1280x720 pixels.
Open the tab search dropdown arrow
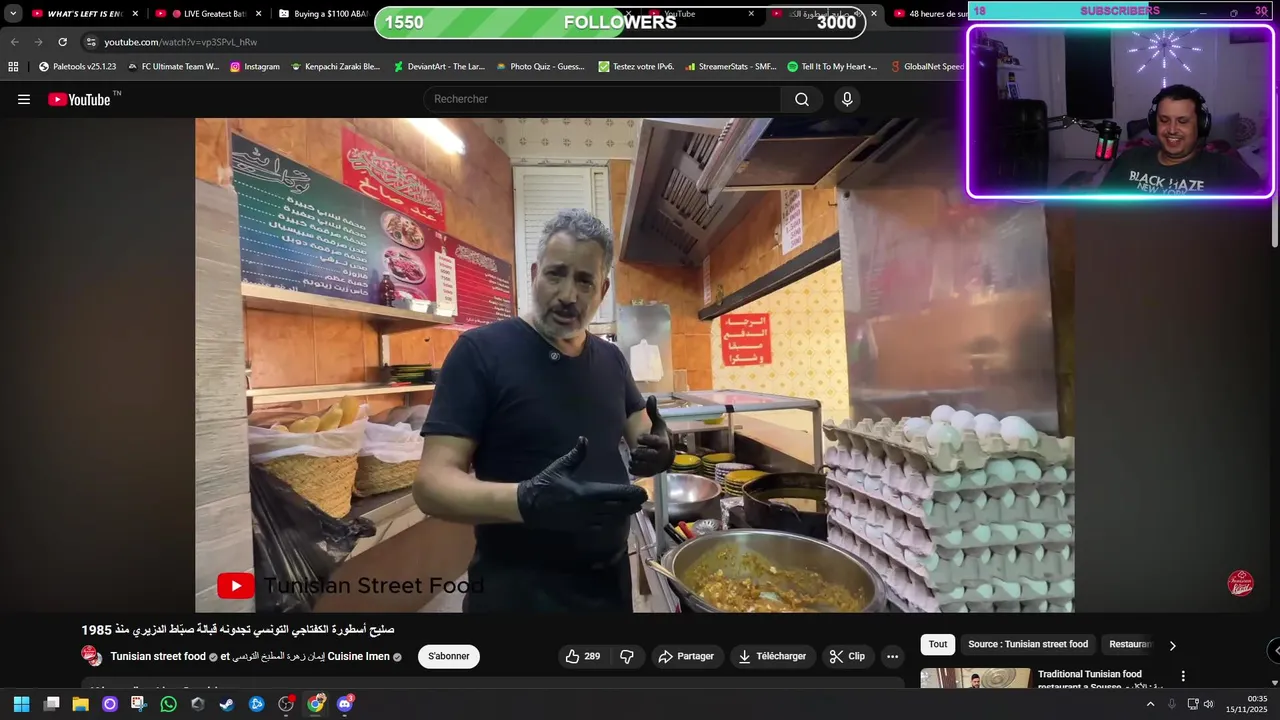(13, 14)
